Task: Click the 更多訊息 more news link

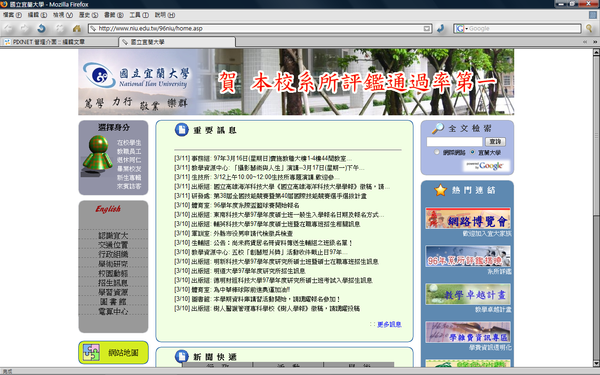Action: coord(389,324)
